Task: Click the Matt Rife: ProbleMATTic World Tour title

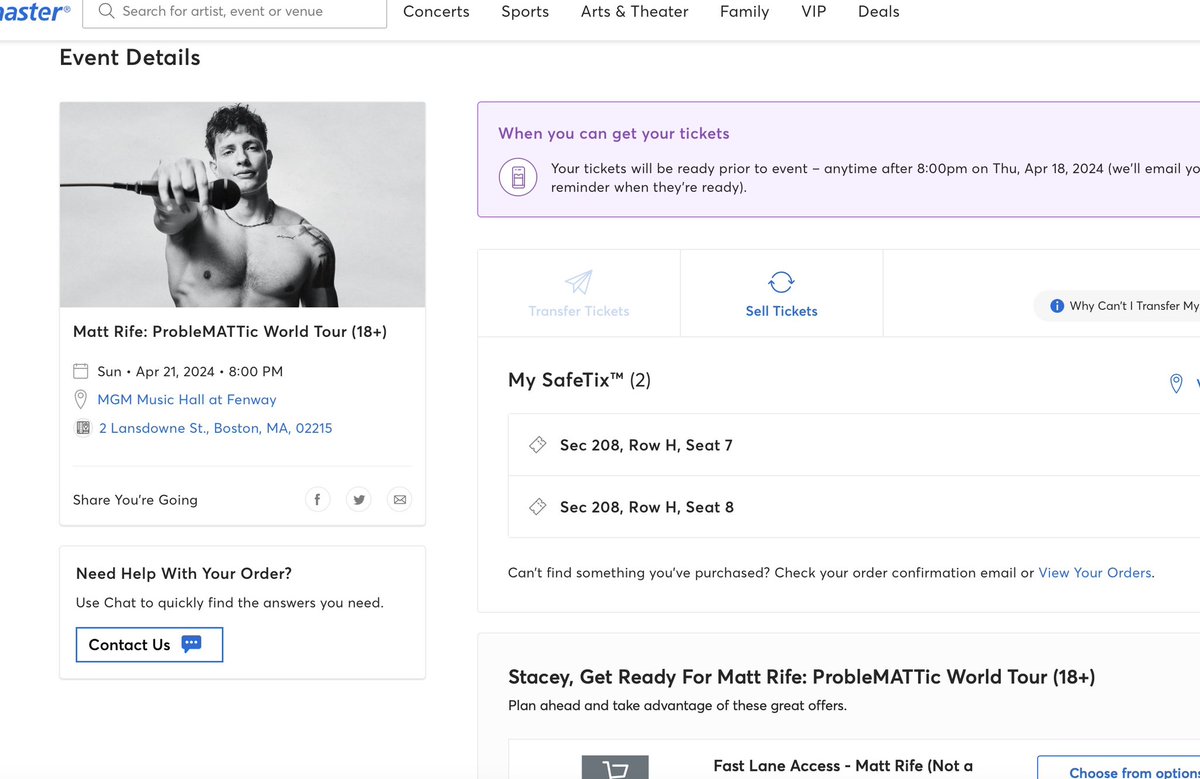Action: [230, 331]
